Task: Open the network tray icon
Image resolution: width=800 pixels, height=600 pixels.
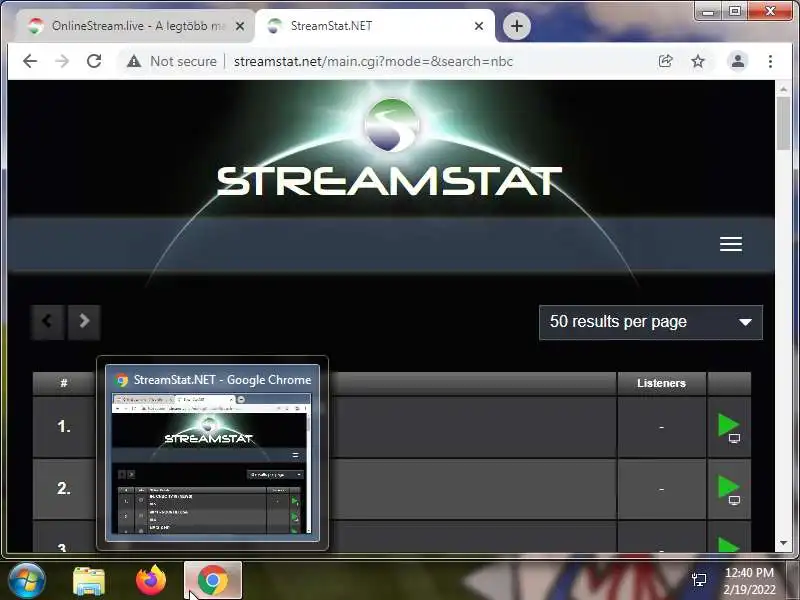Action: (x=698, y=580)
